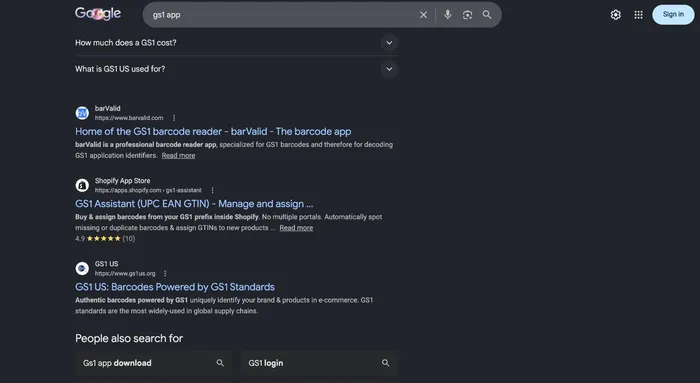Click magnifier icon on 'Gs1 app download' chip

coord(220,363)
